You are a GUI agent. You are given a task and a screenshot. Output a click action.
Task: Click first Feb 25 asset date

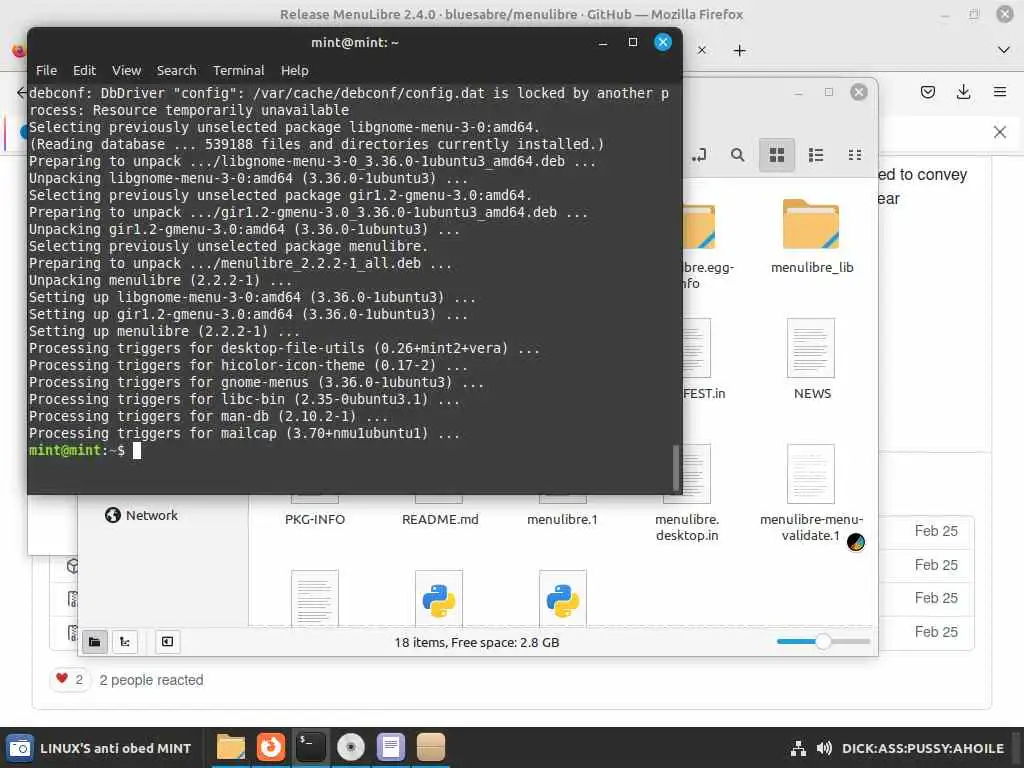point(936,531)
